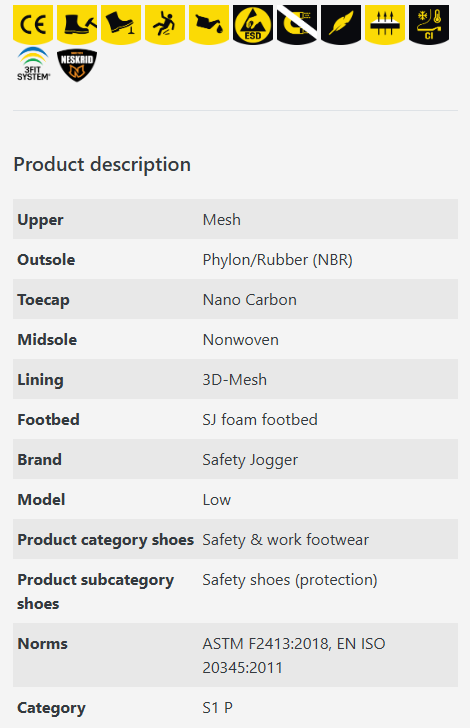Viewport: 470px width, 728px height.
Task: Click the oil-resistant sole icon
Action: pos(209,25)
